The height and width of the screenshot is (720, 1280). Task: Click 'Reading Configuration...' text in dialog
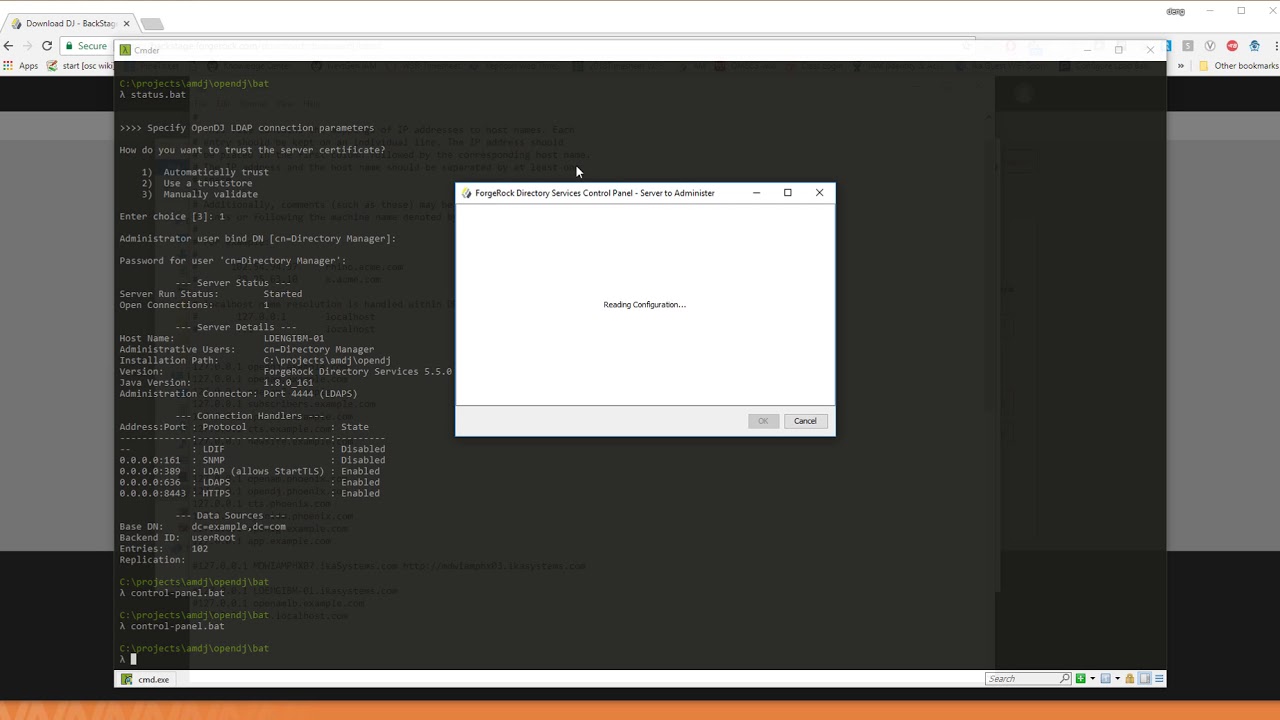click(645, 305)
